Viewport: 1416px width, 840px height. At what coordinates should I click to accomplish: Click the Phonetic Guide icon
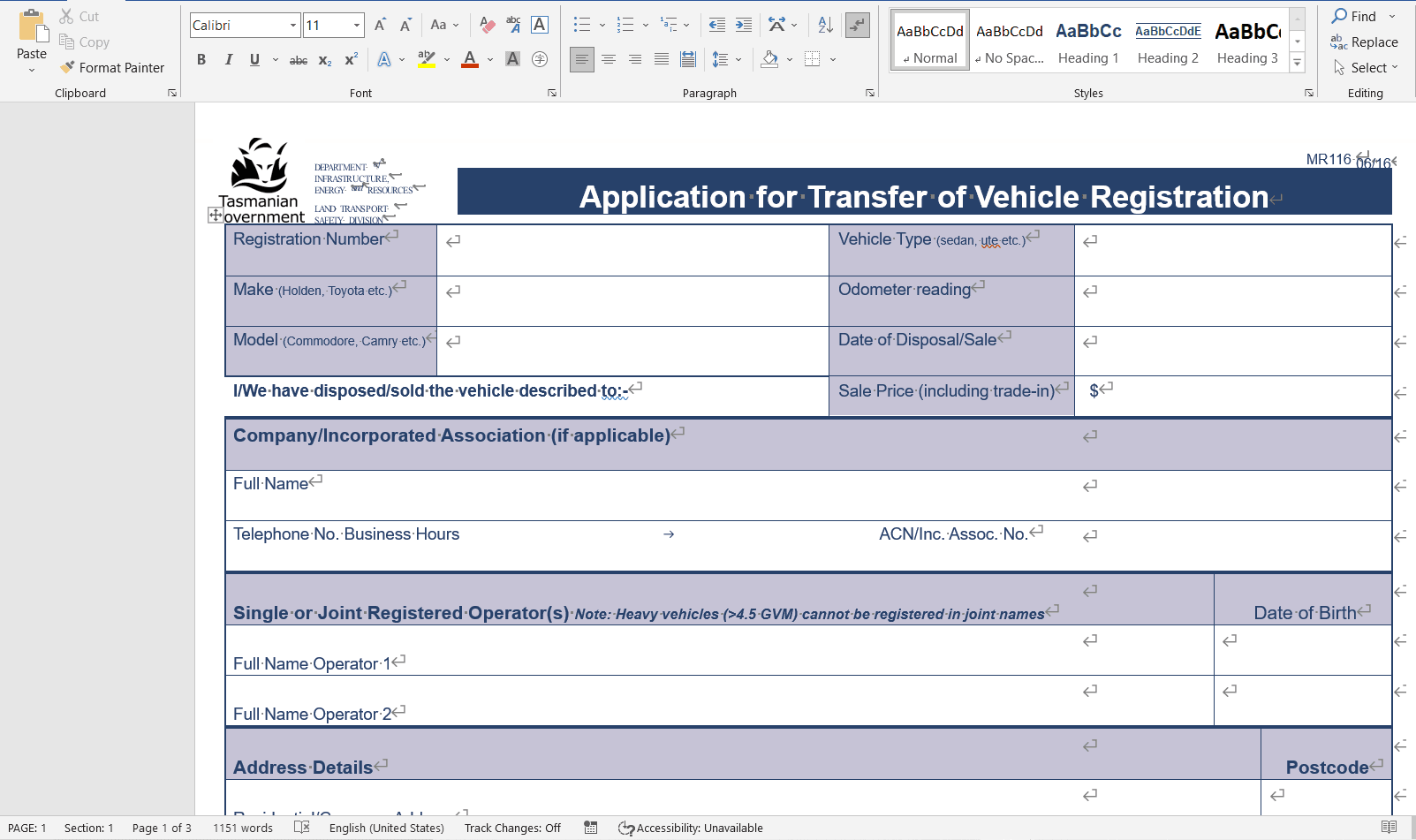513,25
